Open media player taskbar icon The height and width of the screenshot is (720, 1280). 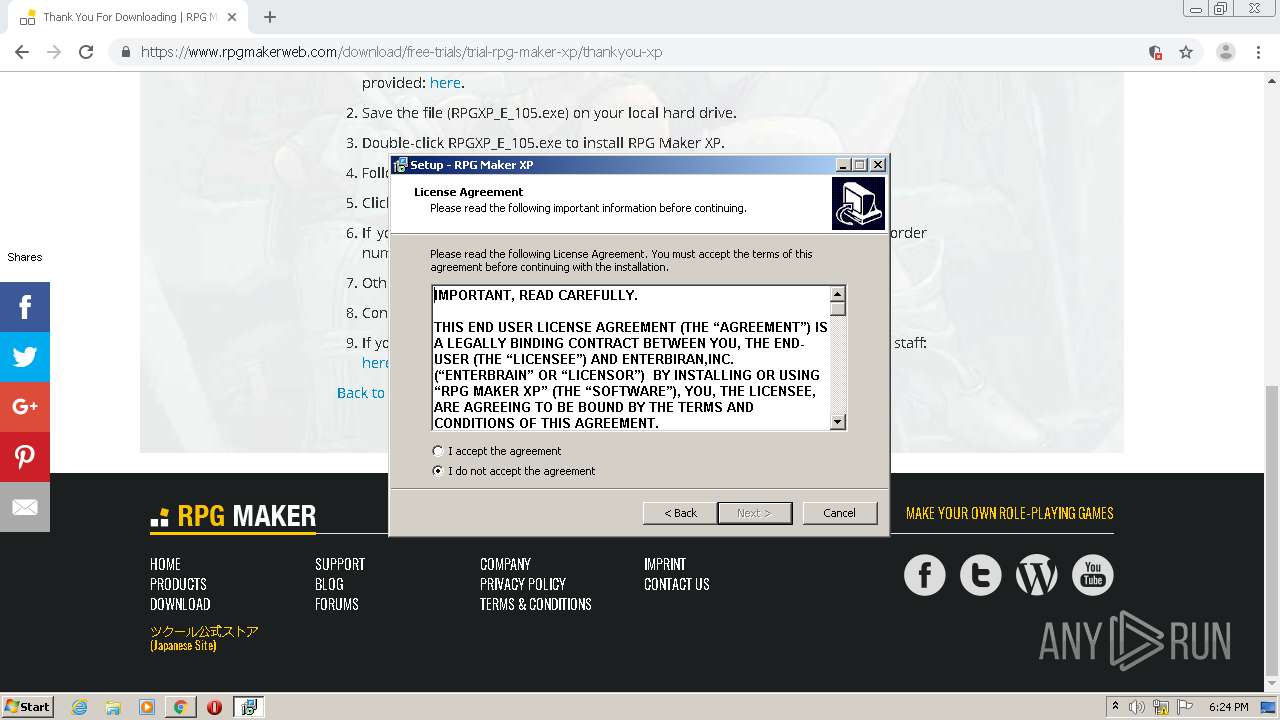[x=147, y=707]
